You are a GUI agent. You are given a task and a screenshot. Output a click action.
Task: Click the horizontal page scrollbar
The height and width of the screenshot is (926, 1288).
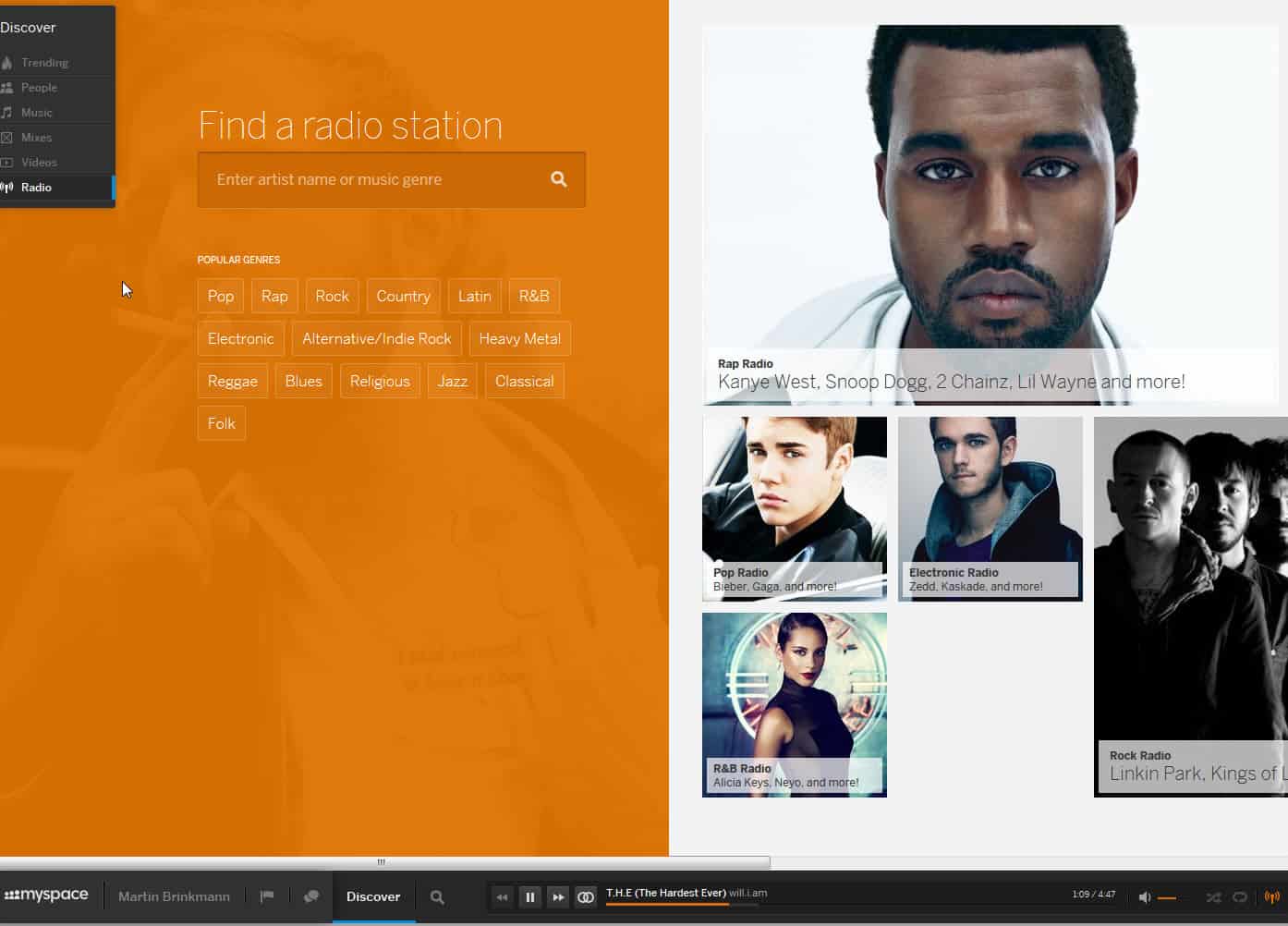(x=384, y=862)
